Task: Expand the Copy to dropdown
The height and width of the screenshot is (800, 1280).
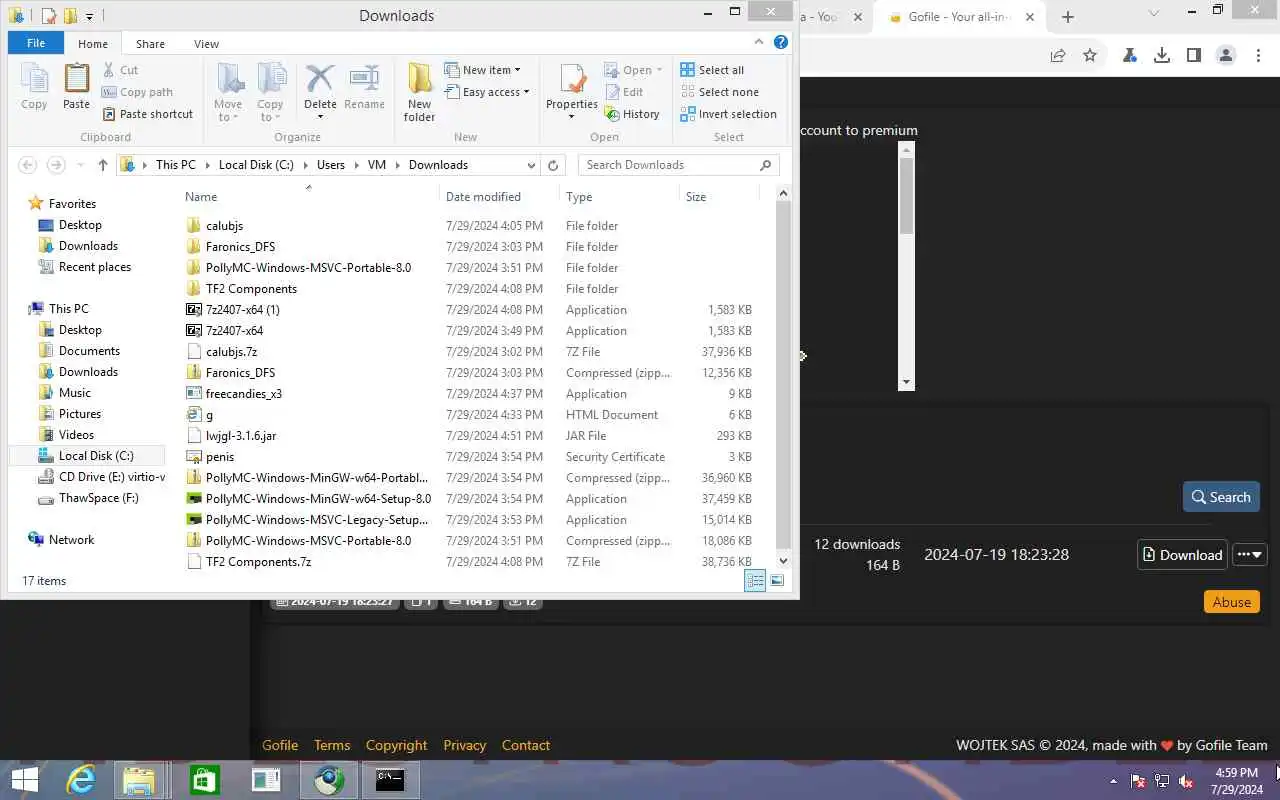Action: (270, 111)
